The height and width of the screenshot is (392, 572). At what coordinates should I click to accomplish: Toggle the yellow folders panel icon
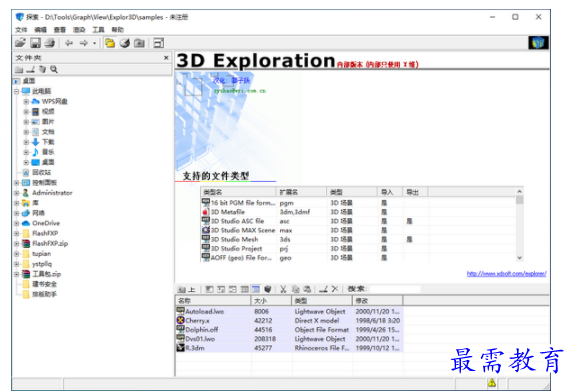point(109,43)
